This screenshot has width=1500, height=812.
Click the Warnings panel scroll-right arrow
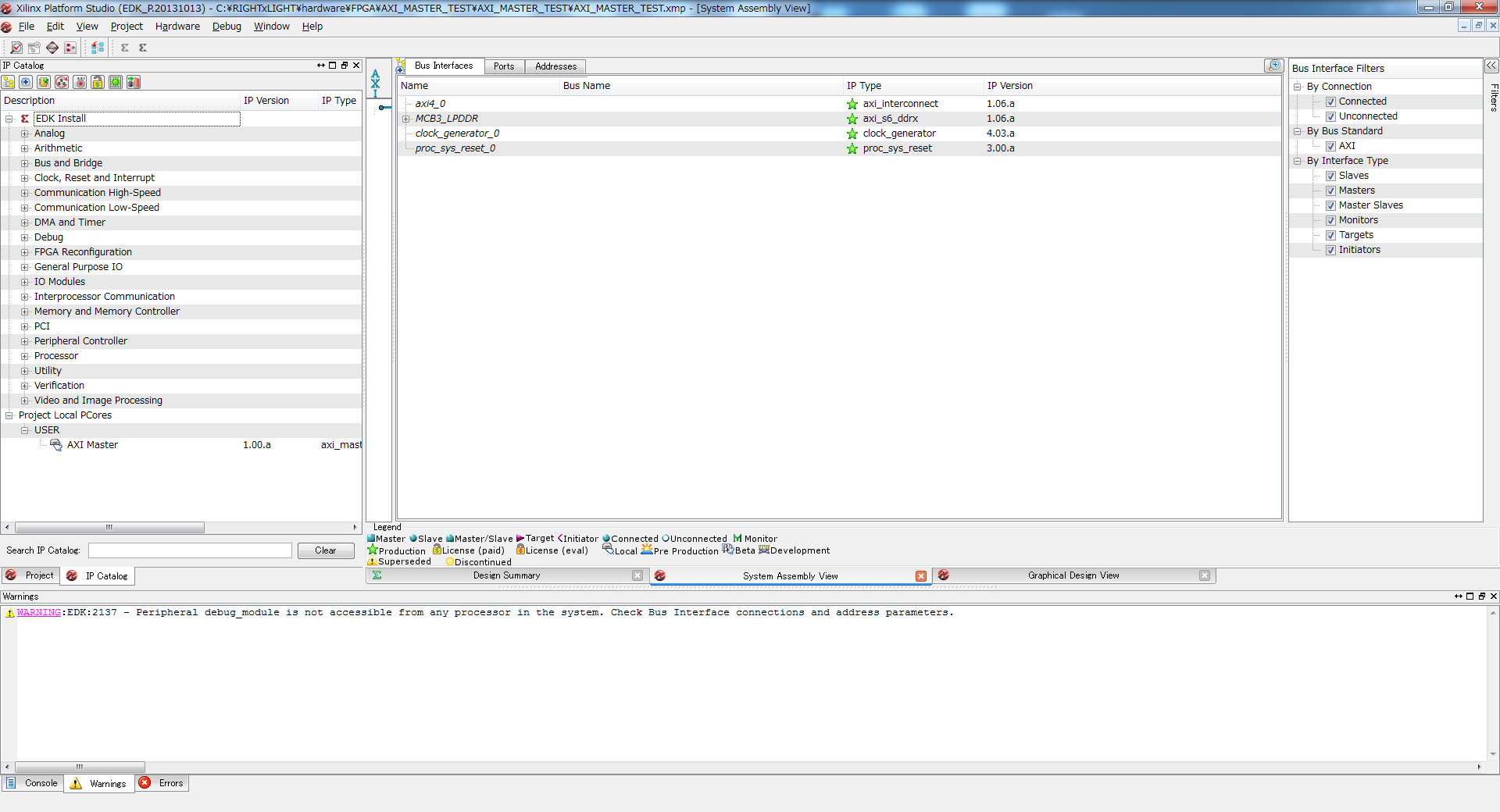point(1479,767)
